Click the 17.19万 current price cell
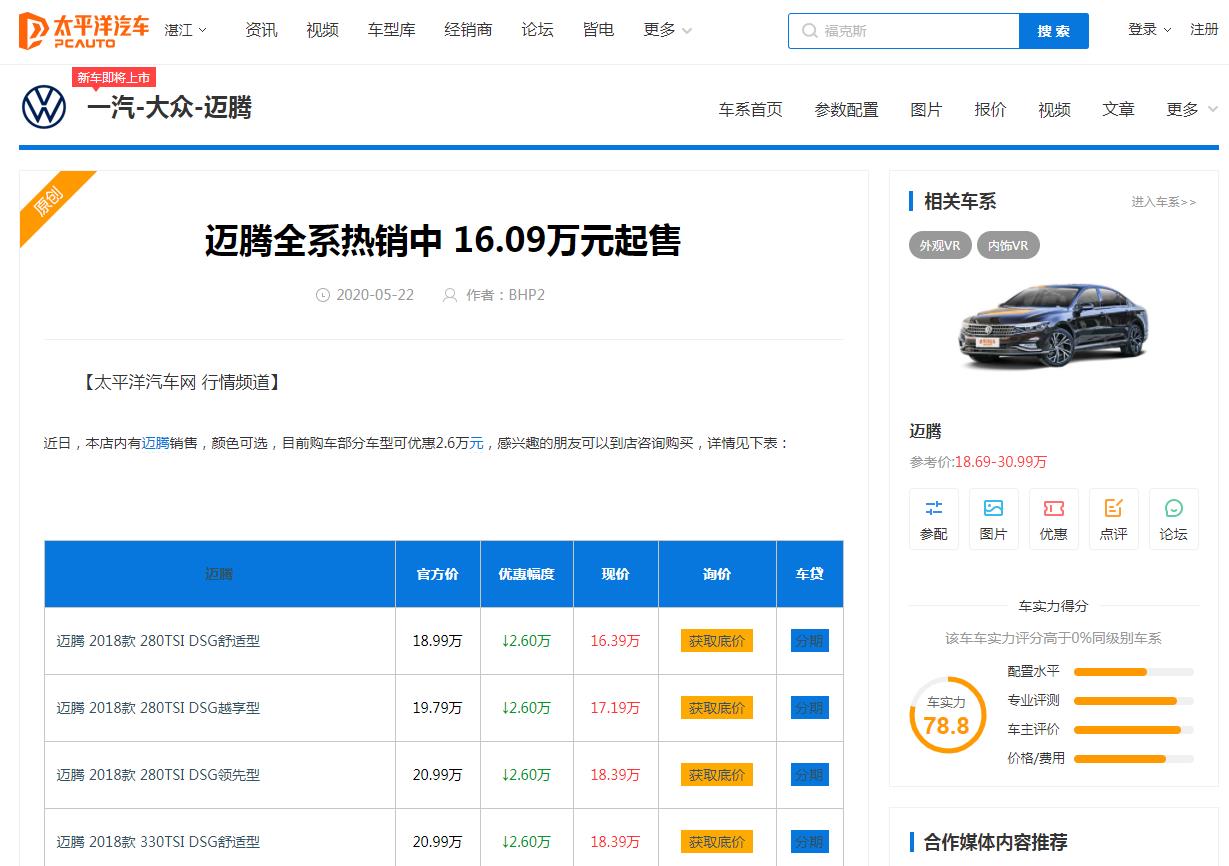The width and height of the screenshot is (1229, 866). point(615,708)
